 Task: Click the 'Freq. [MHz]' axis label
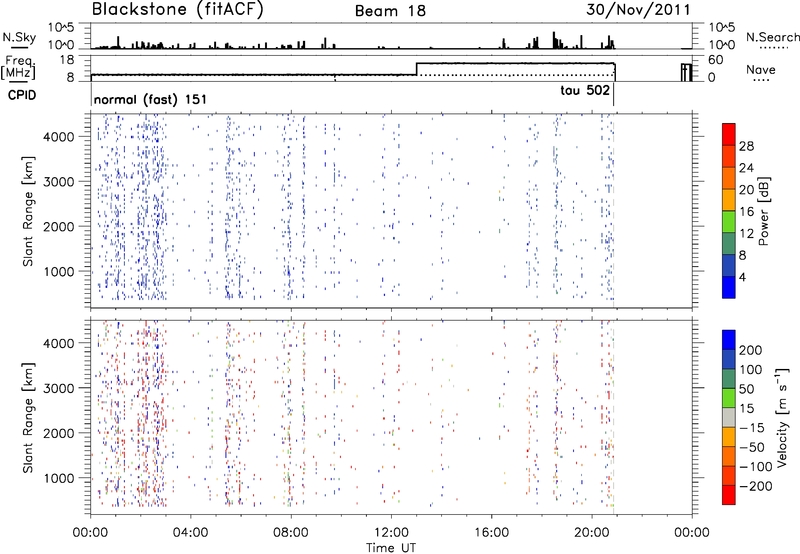tap(19, 67)
